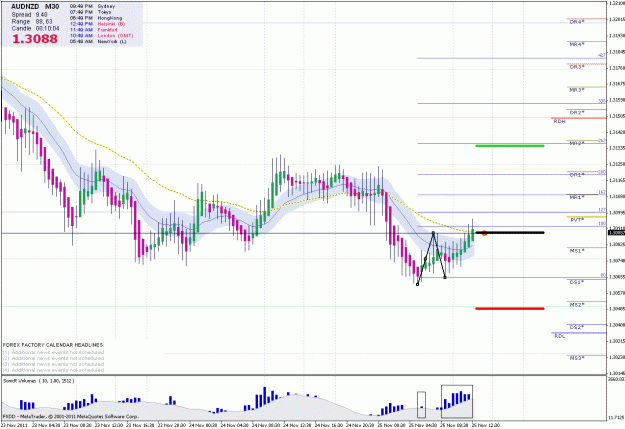The width and height of the screenshot is (625, 429).
Task: Click the AUDNZD symbol label
Action: (25, 7)
